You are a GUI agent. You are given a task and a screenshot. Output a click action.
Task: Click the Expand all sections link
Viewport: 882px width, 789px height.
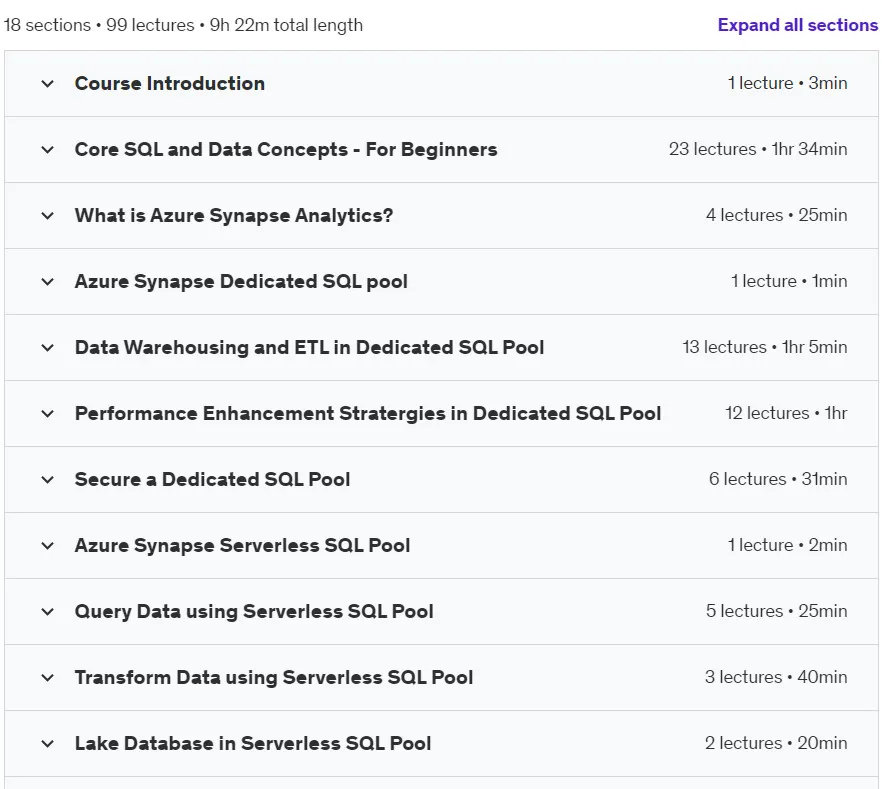click(x=797, y=25)
